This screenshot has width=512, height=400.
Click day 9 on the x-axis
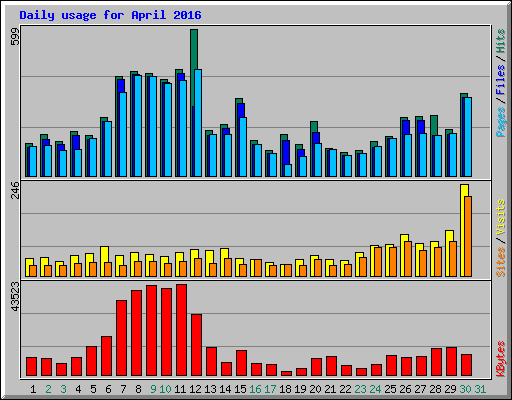click(153, 389)
